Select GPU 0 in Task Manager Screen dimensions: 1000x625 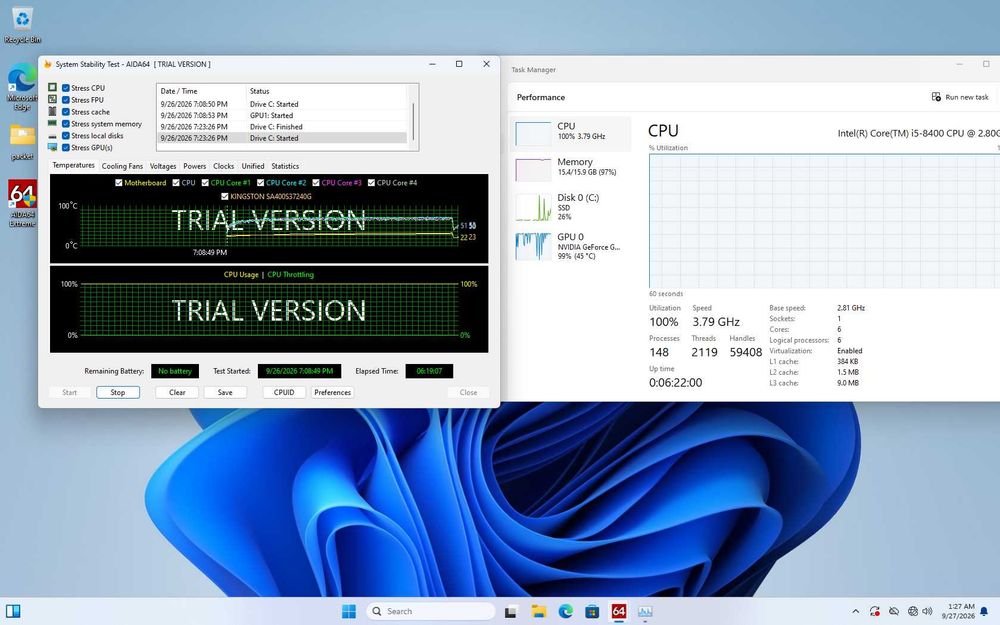(571, 246)
